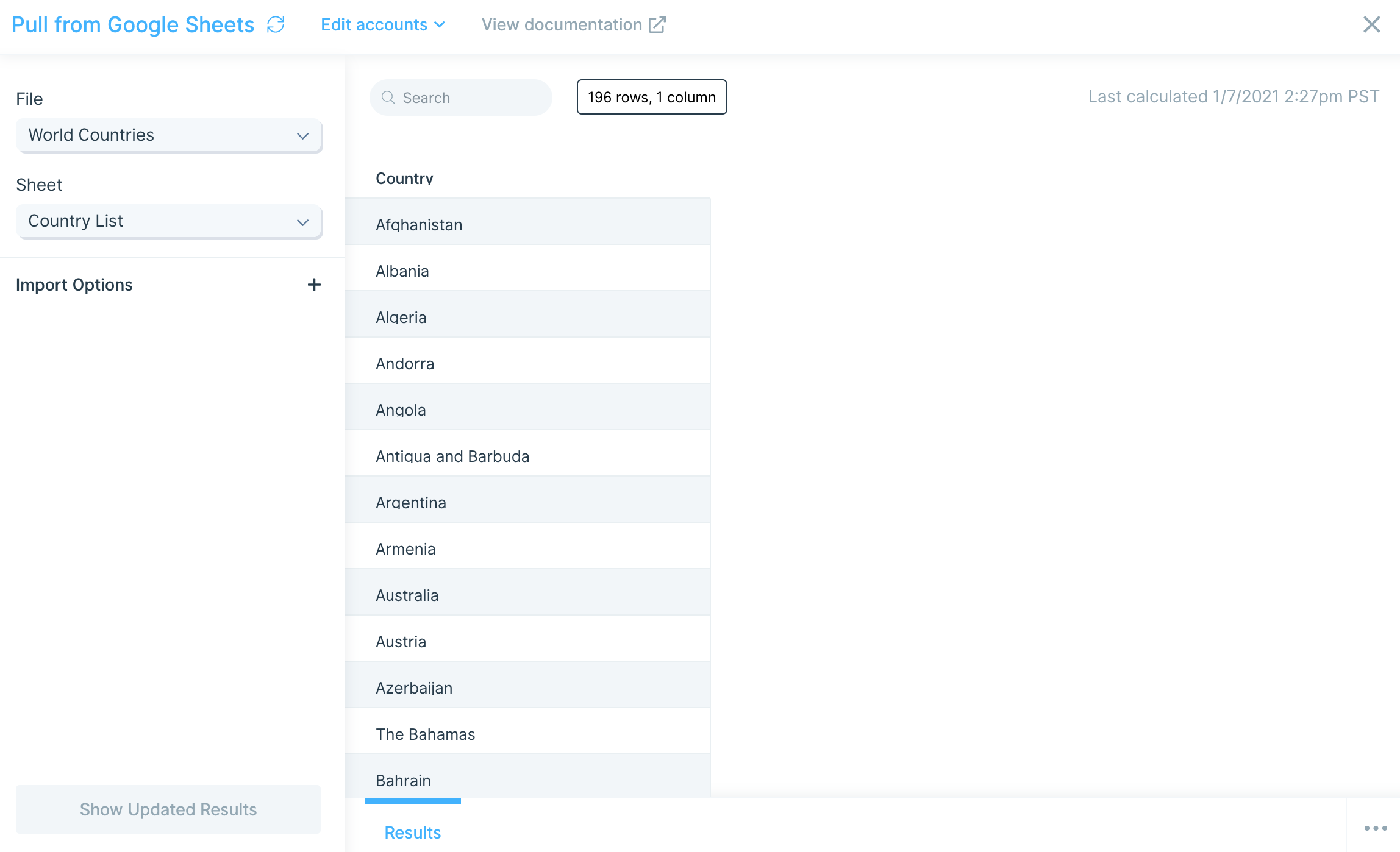Click the refresh icon beside the title
Viewport: 1400px width, 852px height.
tap(276, 24)
